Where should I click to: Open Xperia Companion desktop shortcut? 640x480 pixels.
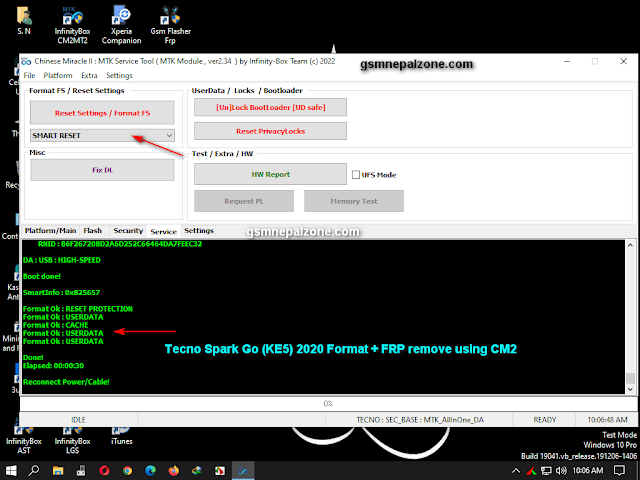click(x=121, y=25)
